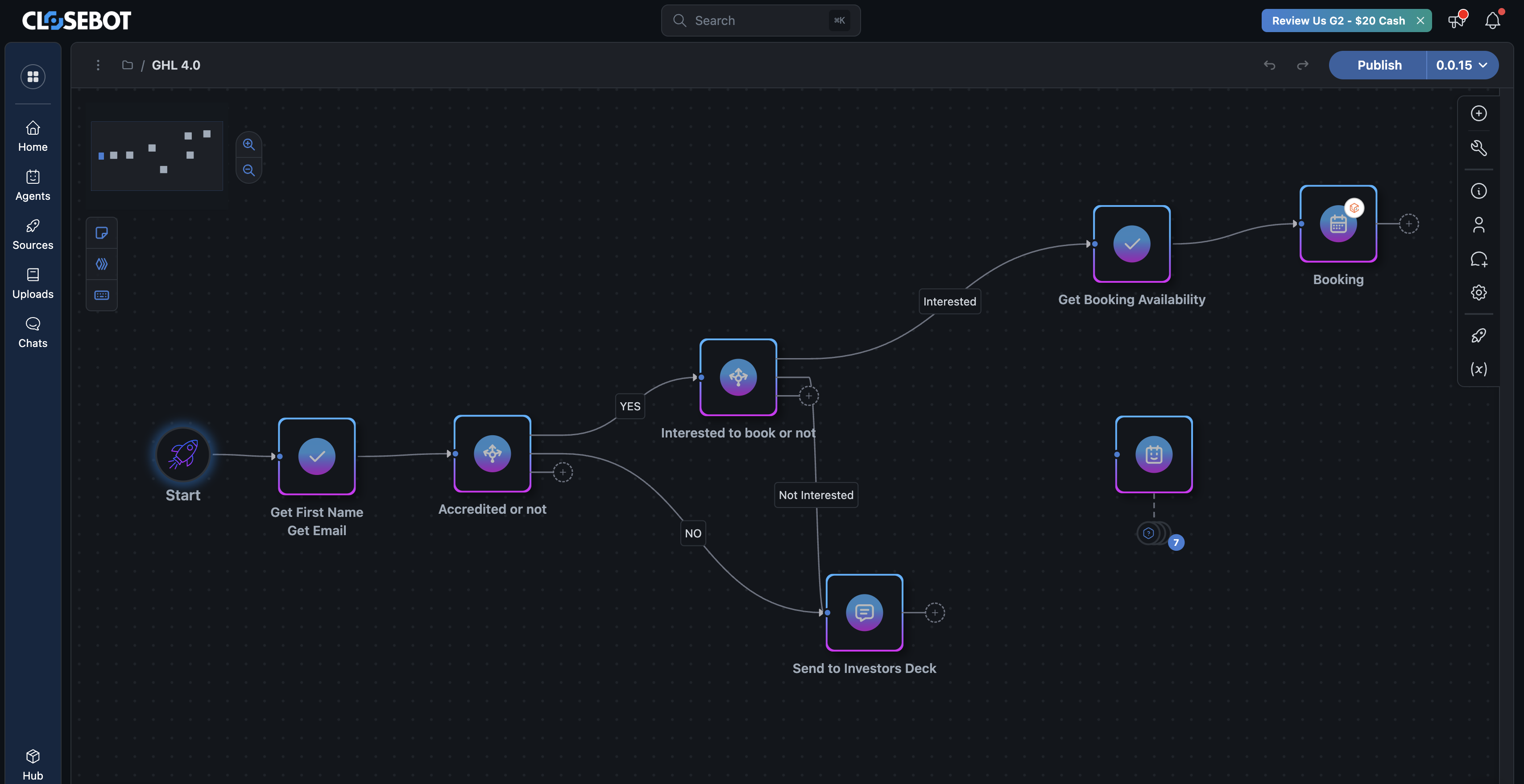Open the new chat bubble icon
Image resolution: width=1524 pixels, height=784 pixels.
(x=1478, y=259)
